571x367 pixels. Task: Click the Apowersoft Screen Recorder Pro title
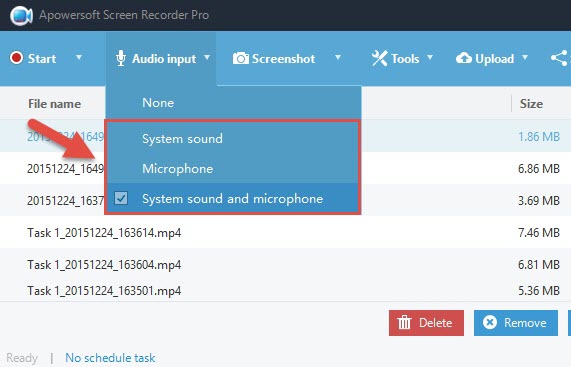(x=124, y=15)
